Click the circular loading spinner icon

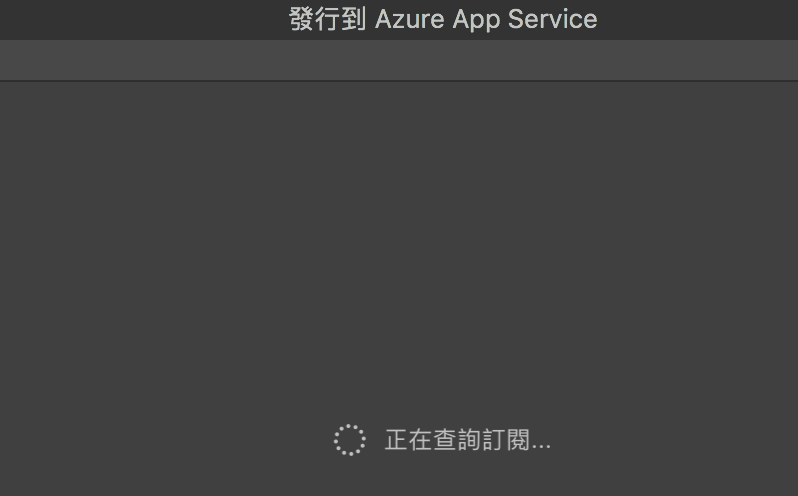click(x=349, y=440)
